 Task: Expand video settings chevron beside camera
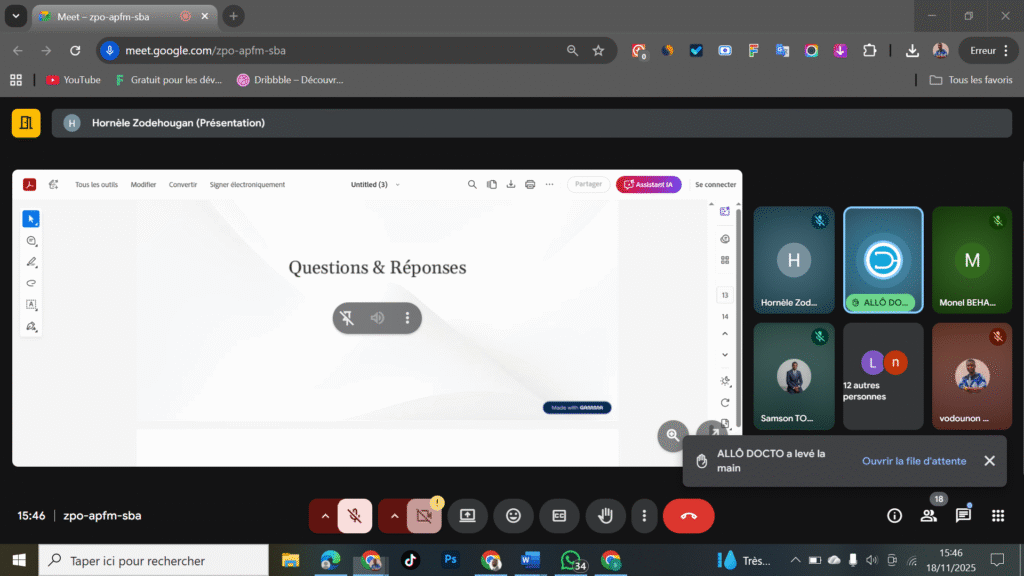point(394,516)
